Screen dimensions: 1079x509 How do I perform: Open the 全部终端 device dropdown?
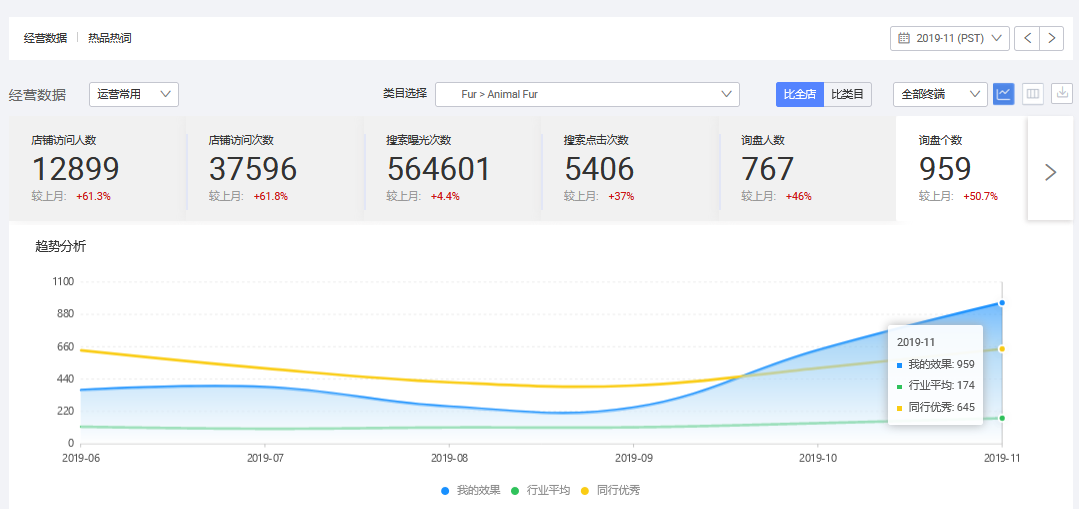pyautogui.click(x=940, y=94)
